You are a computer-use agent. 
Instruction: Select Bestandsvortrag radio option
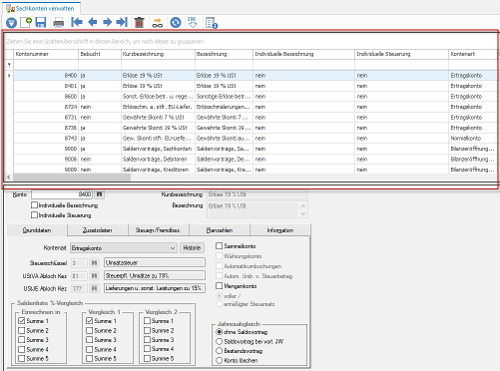point(219,351)
